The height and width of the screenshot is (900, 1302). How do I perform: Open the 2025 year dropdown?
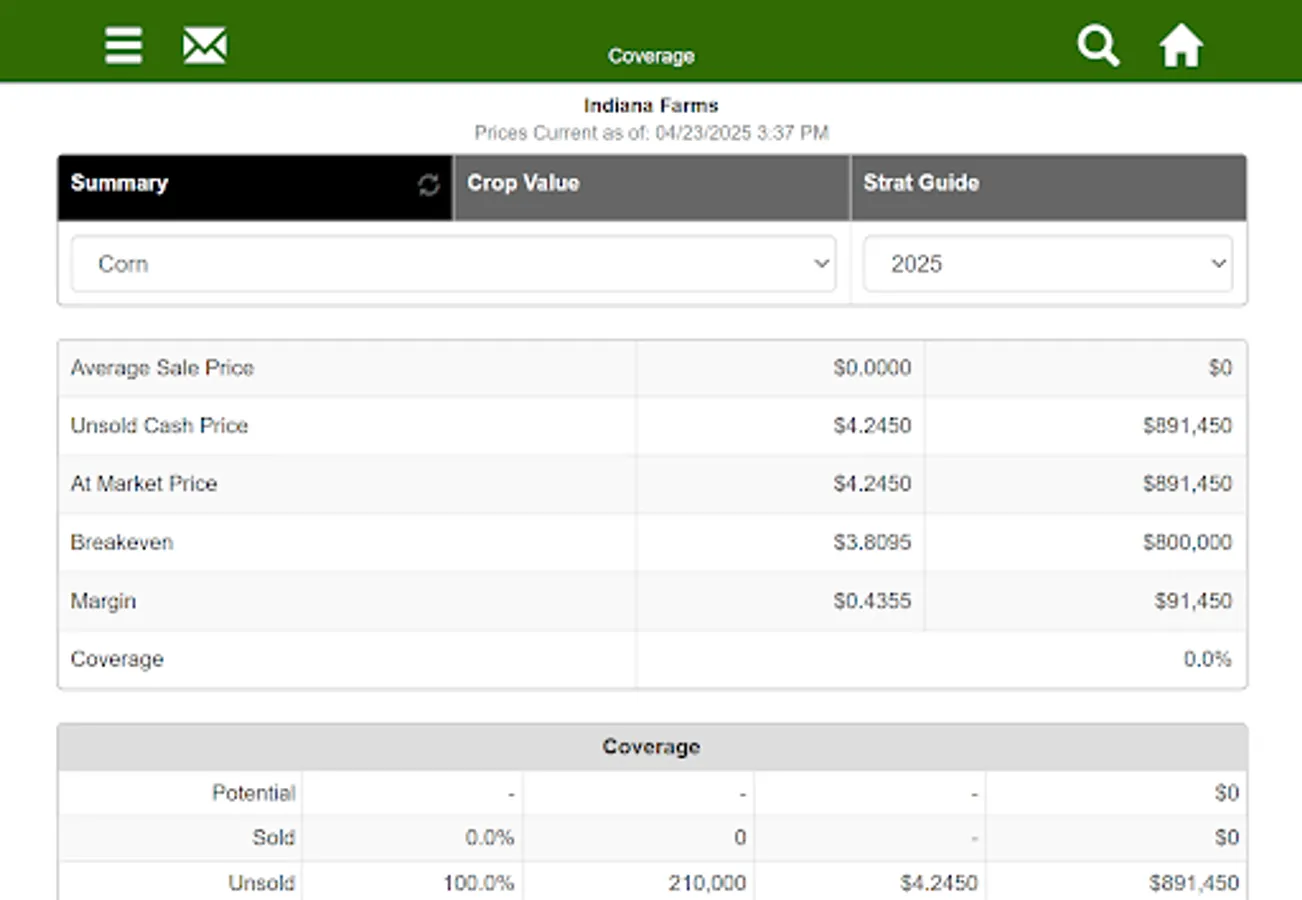click(x=1047, y=264)
